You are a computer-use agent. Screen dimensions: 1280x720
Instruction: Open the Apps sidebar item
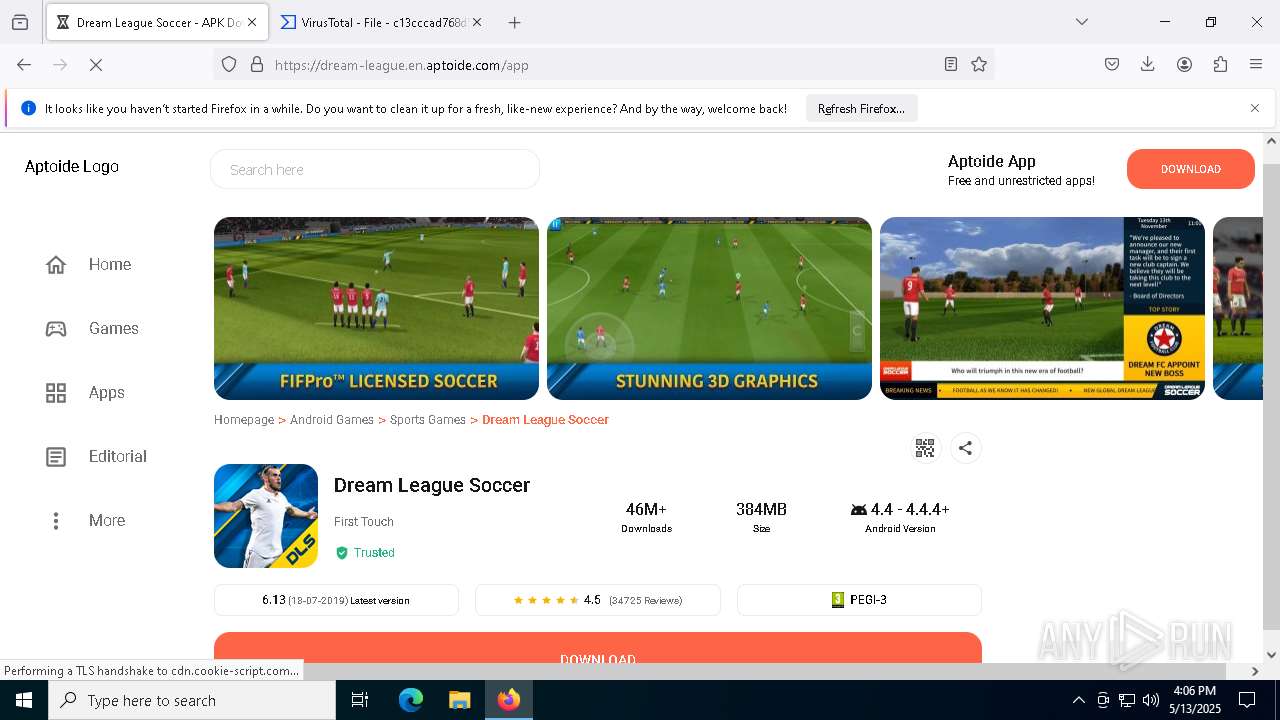[x=85, y=392]
